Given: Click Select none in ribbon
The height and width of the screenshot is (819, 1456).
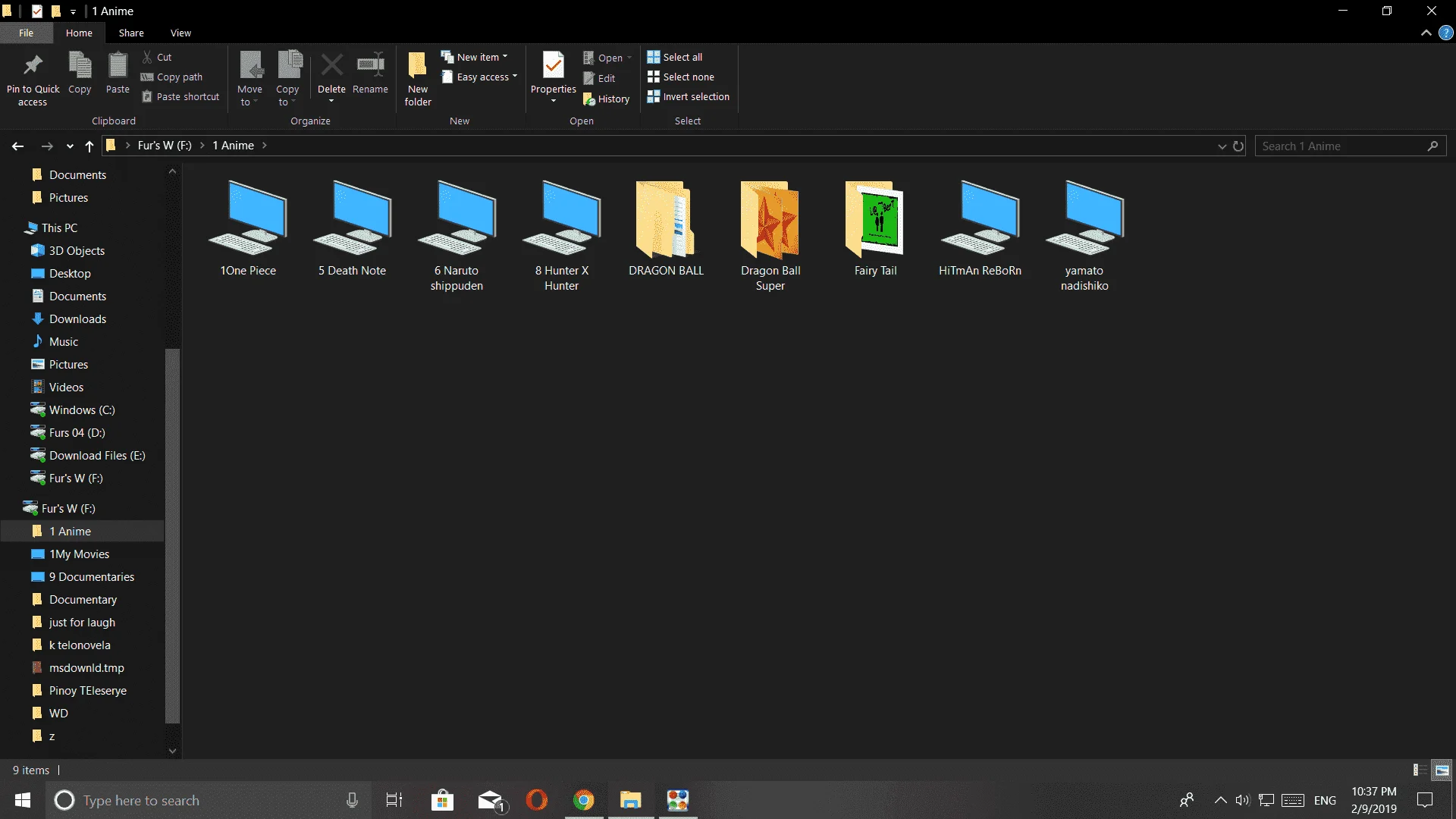Looking at the screenshot, I should point(680,77).
